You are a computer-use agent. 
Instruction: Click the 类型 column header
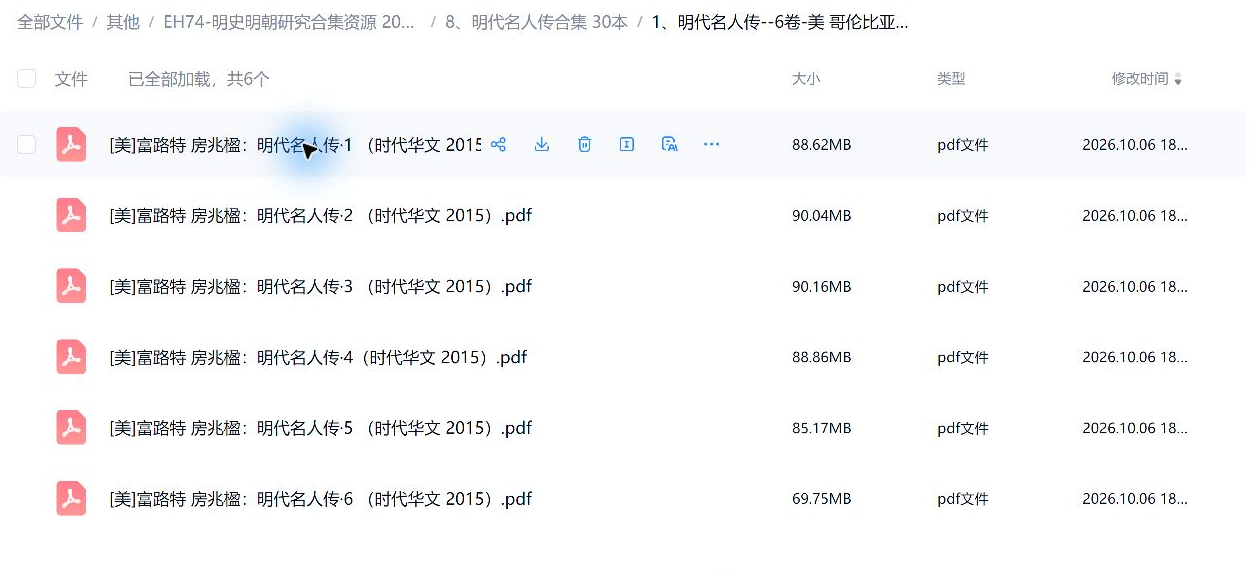951,78
